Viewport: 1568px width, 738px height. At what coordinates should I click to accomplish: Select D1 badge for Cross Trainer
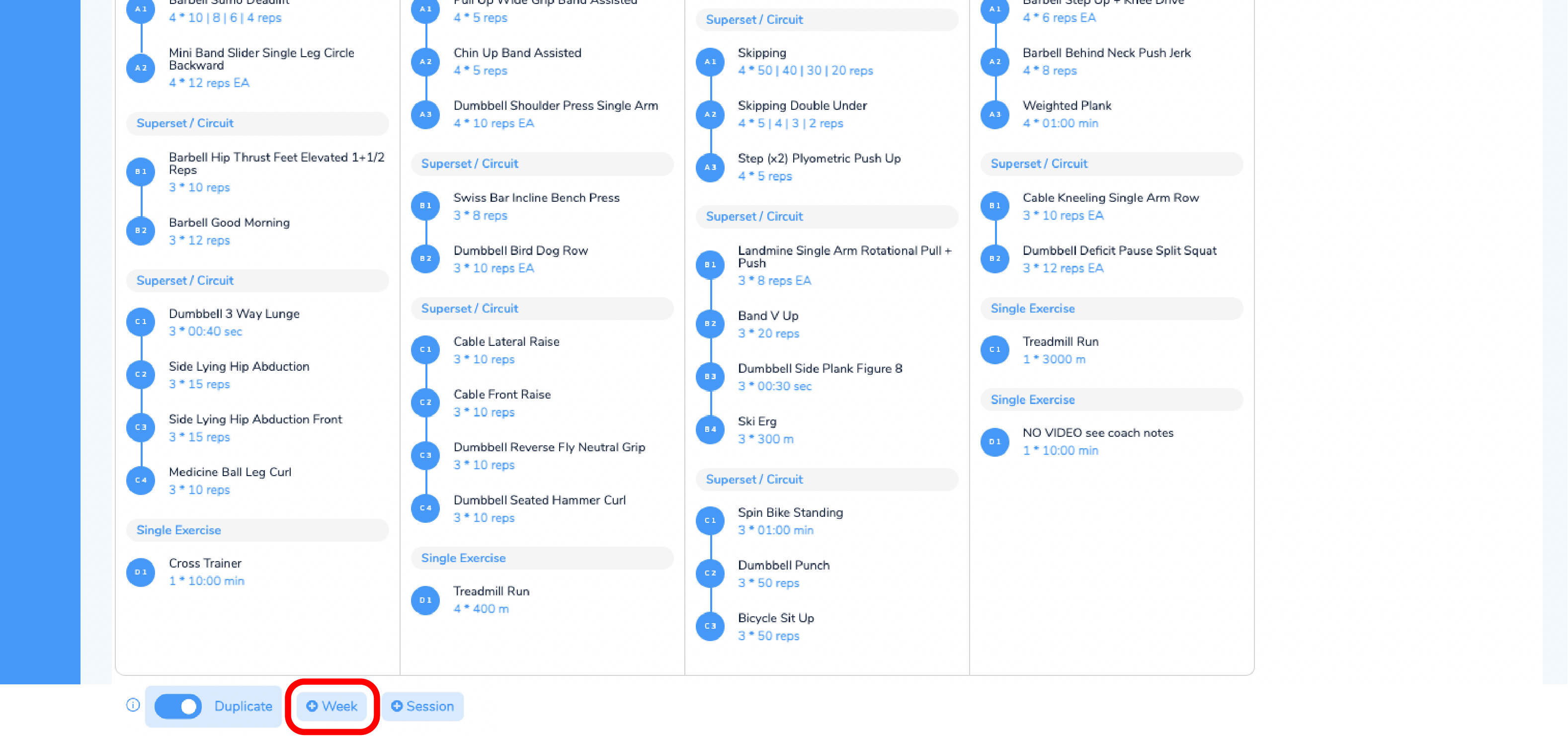coord(141,572)
